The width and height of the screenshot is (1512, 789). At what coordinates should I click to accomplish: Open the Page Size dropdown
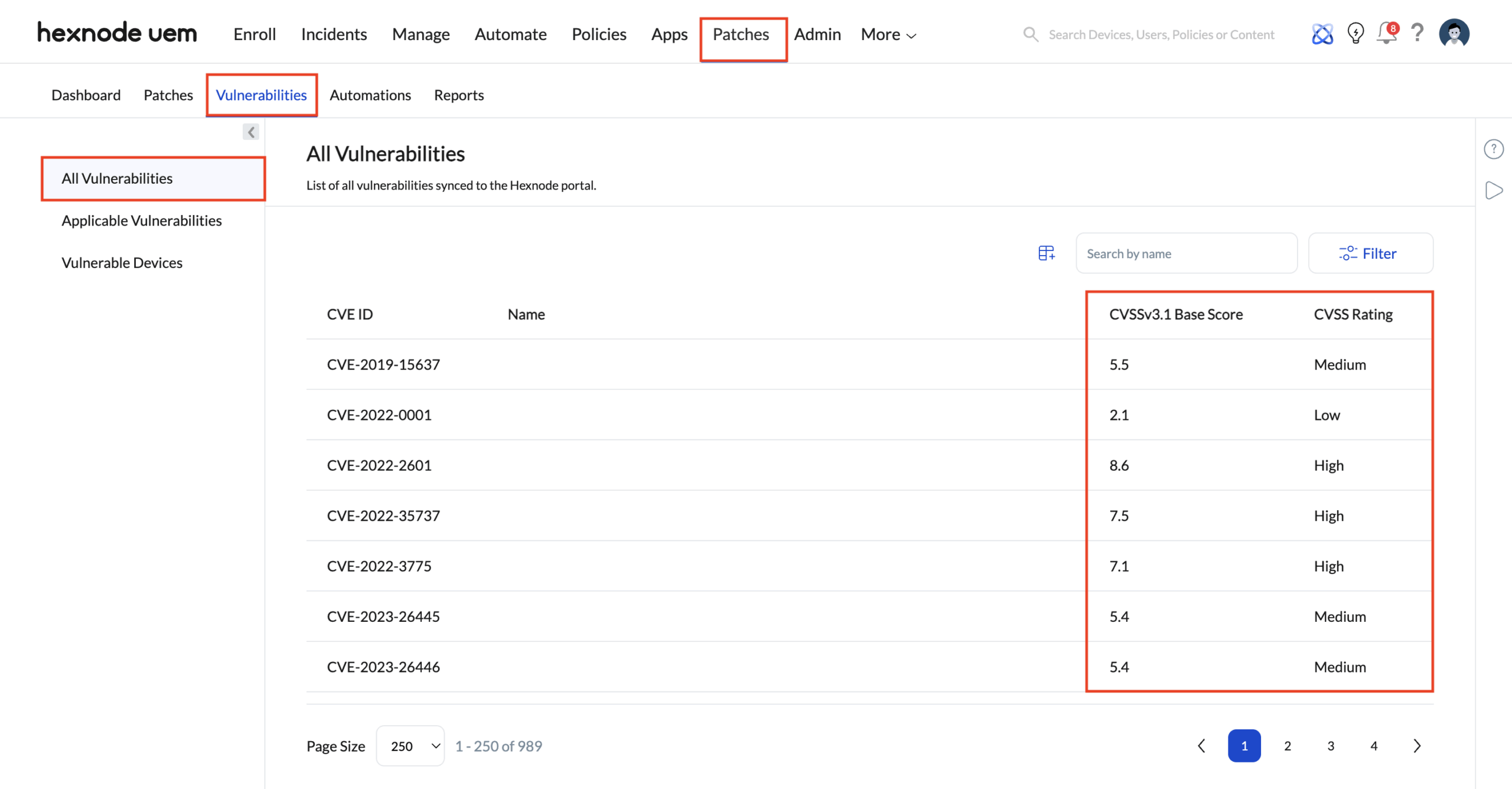pyautogui.click(x=410, y=746)
